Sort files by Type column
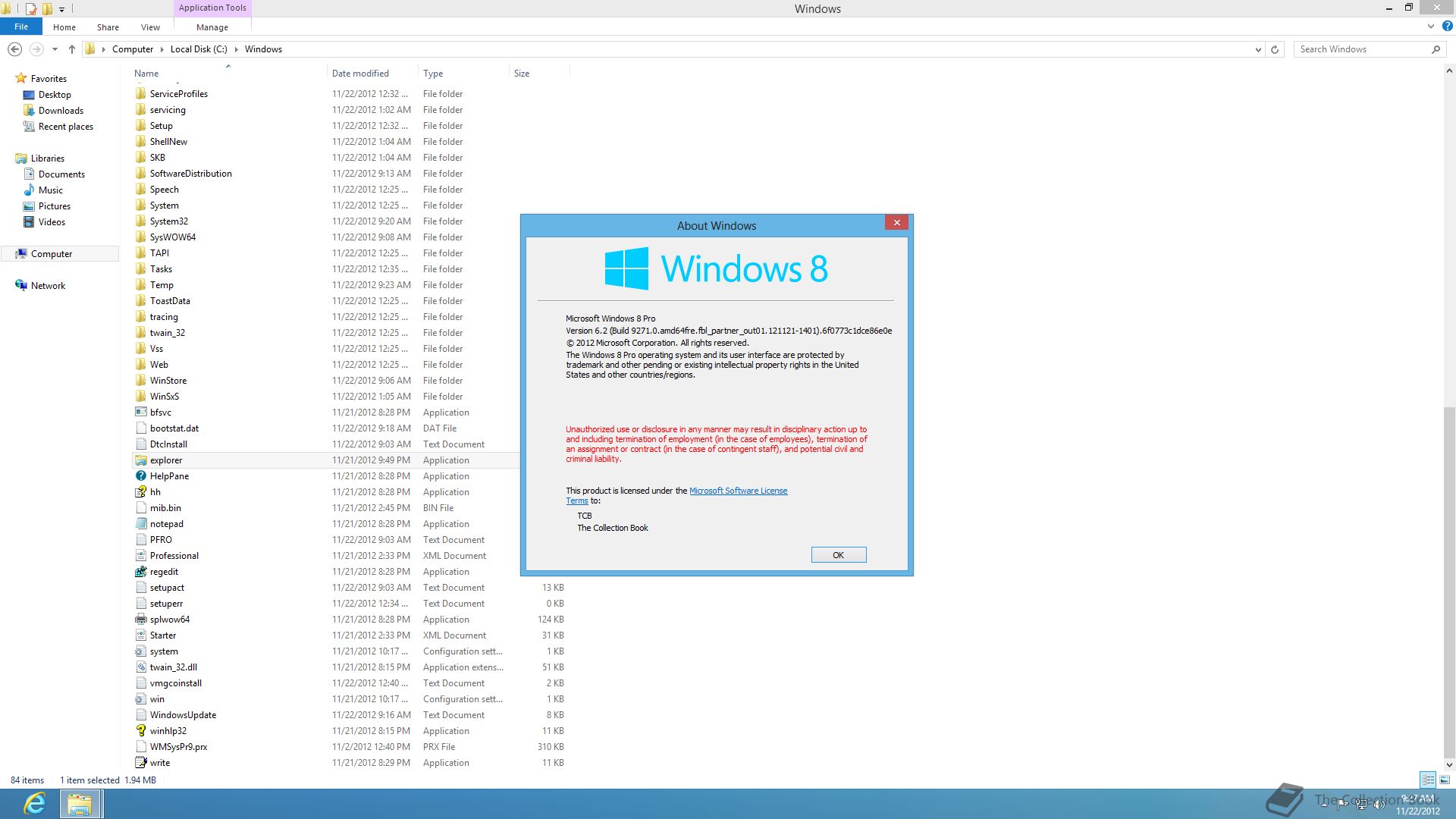This screenshot has height=819, width=1456. coord(433,74)
